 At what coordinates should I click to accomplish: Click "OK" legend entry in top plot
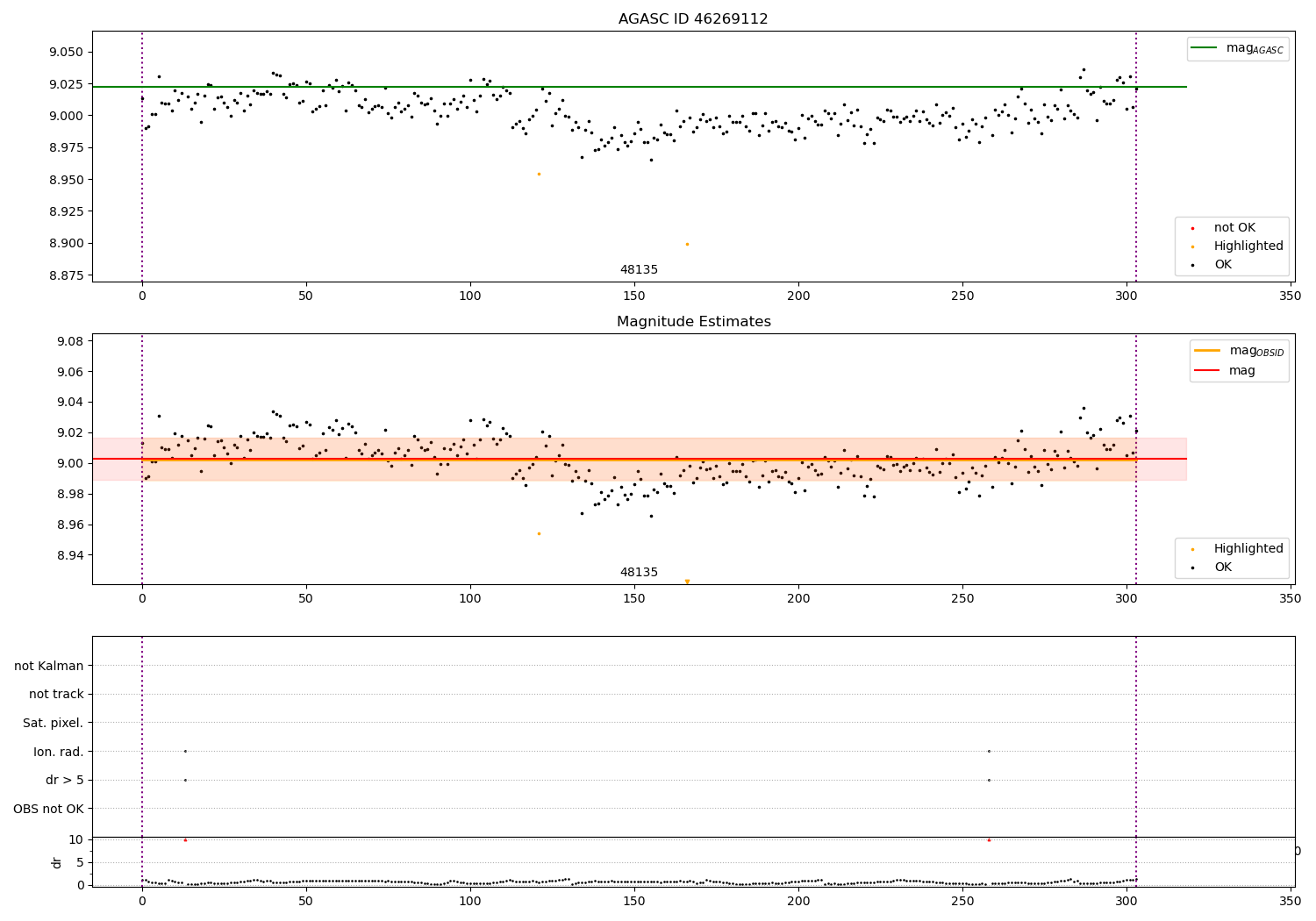click(x=1223, y=265)
